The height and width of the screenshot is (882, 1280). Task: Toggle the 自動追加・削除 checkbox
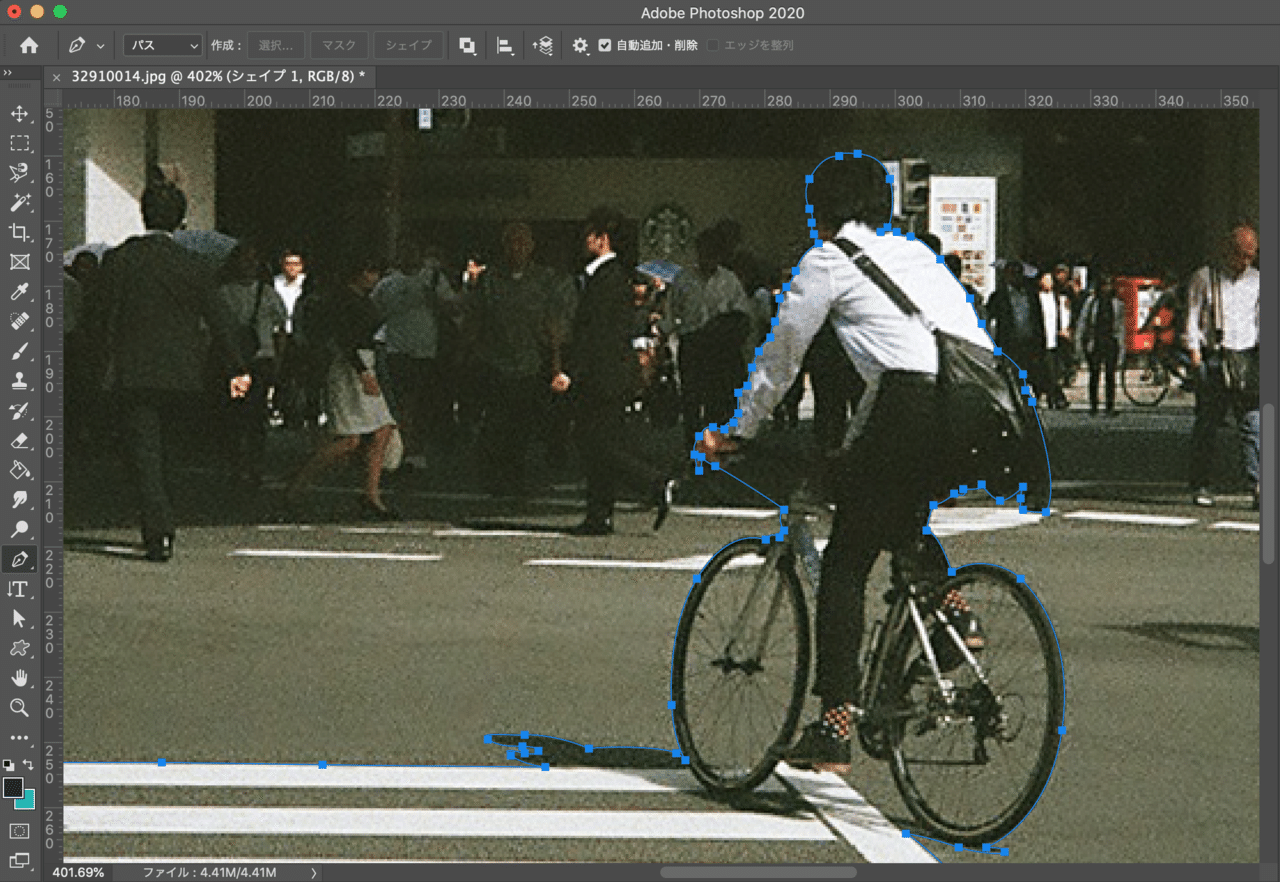(605, 45)
